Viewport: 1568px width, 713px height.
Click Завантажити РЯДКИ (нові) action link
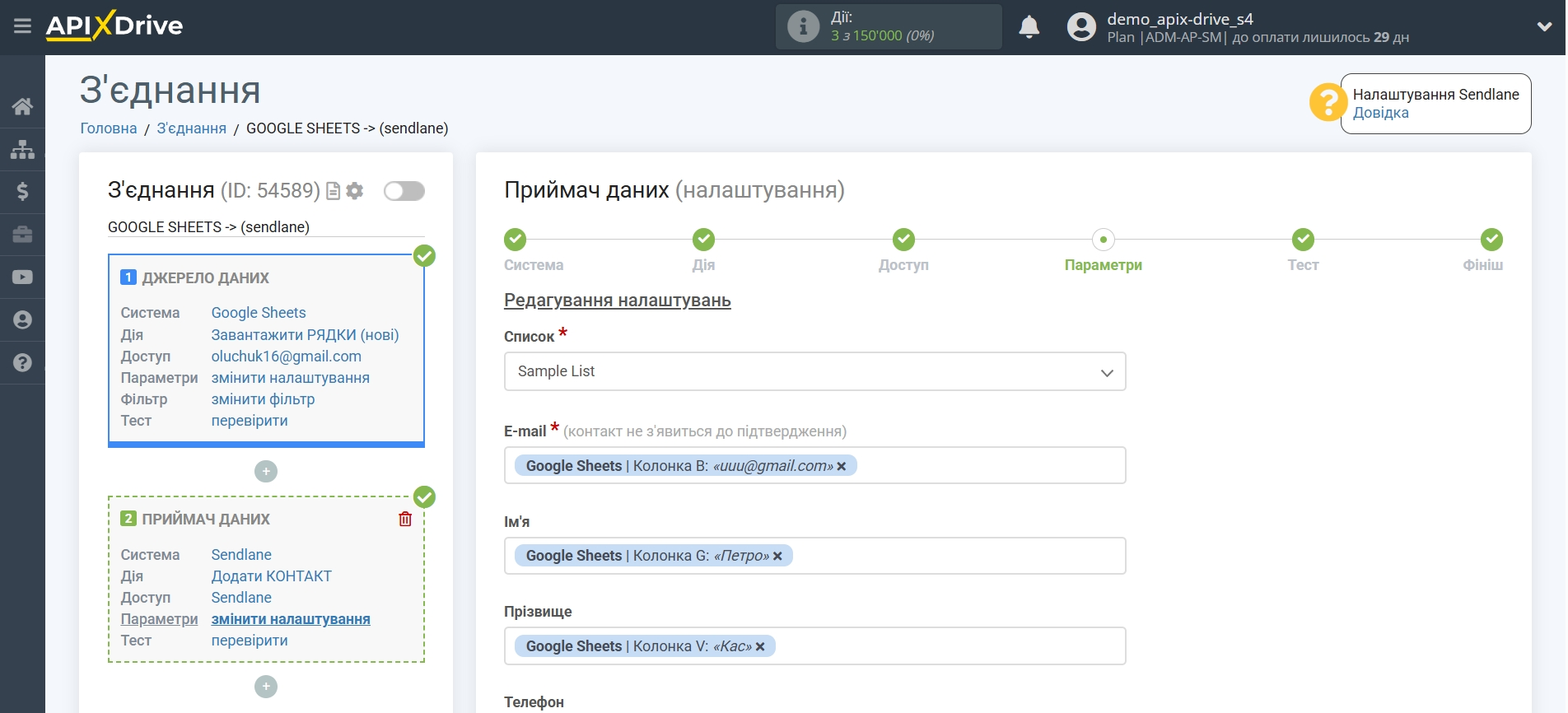tap(305, 335)
